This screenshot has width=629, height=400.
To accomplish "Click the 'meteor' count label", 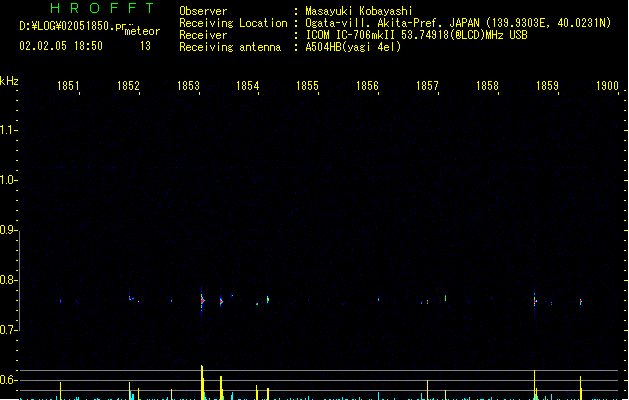I will [142, 31].
